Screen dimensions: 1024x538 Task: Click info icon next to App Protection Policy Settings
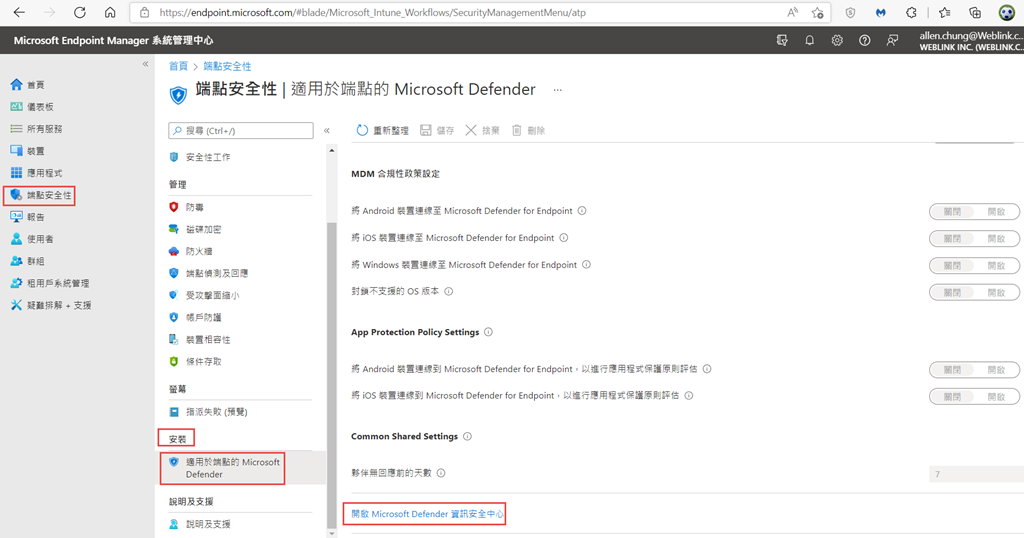pyautogui.click(x=488, y=333)
